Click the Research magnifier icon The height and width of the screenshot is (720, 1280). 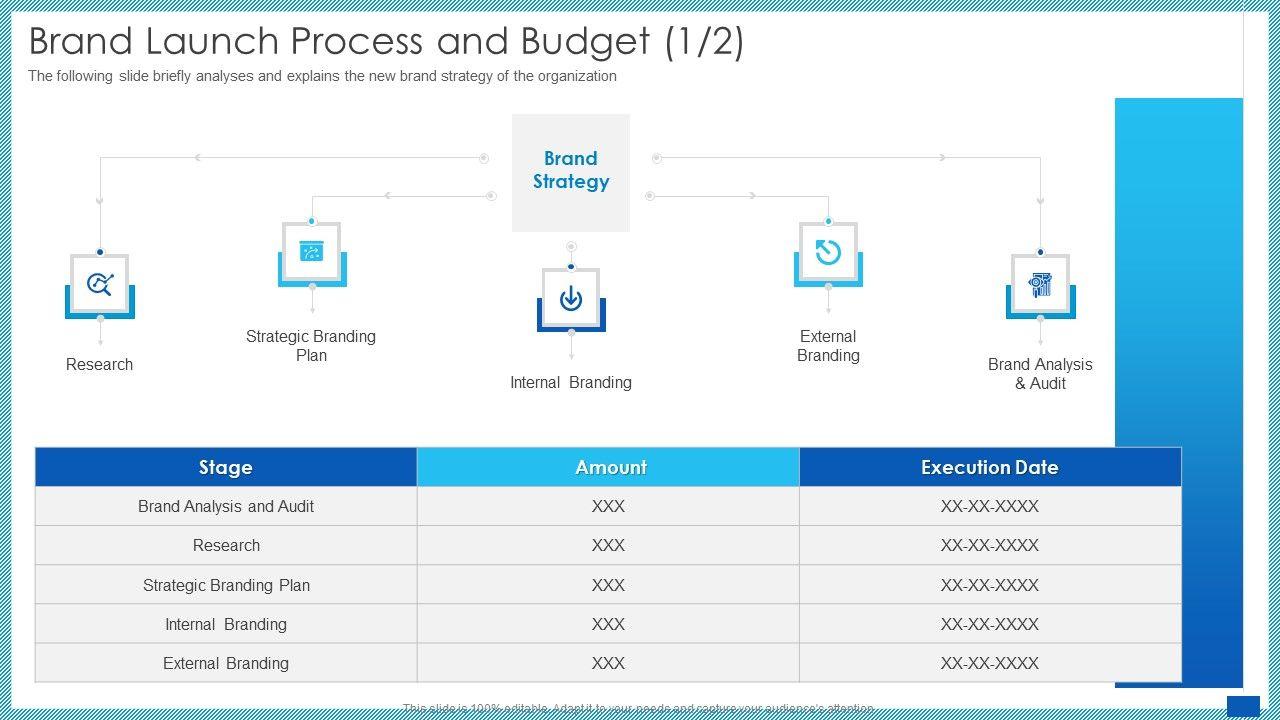tap(100, 284)
